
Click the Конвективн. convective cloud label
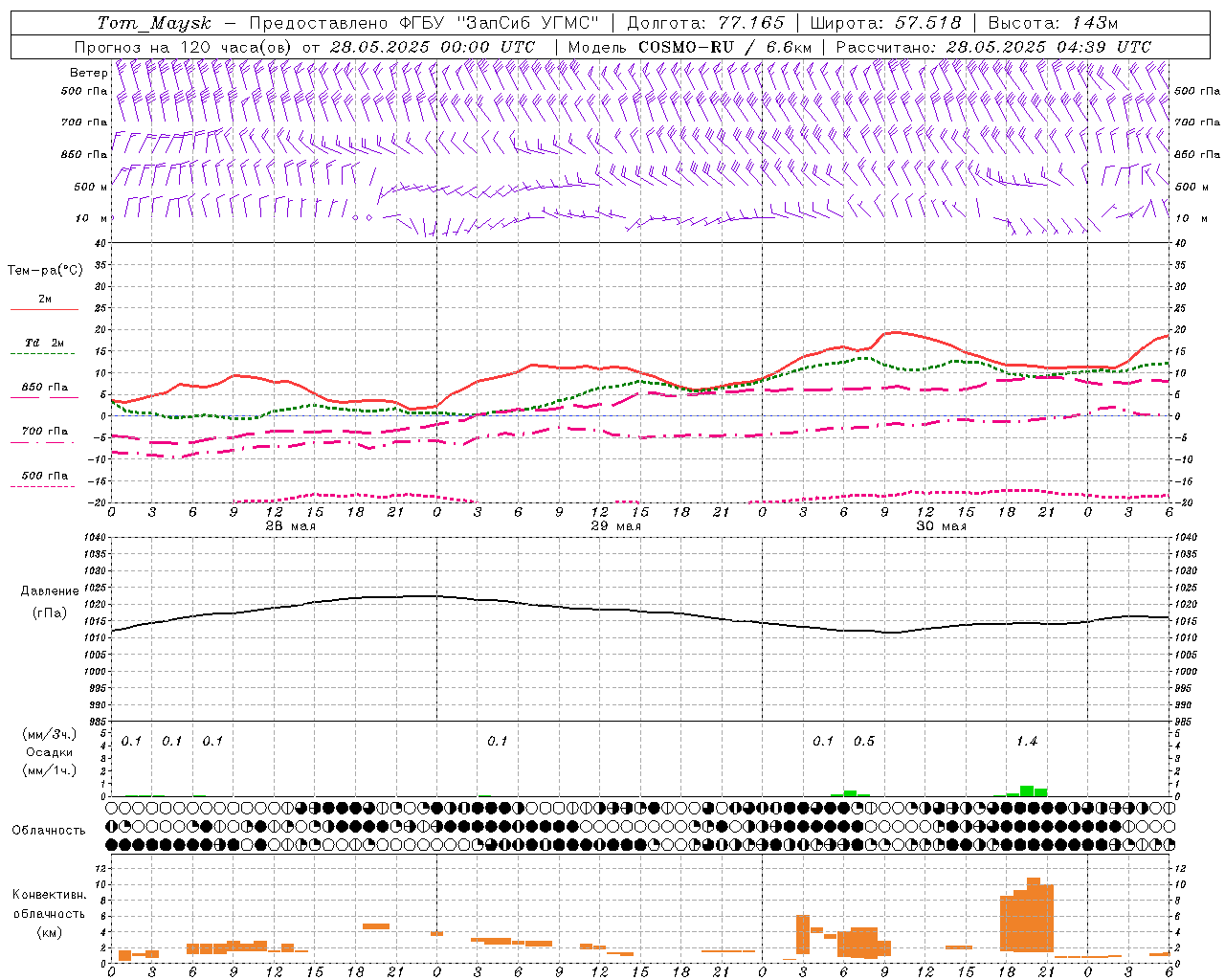(50, 894)
